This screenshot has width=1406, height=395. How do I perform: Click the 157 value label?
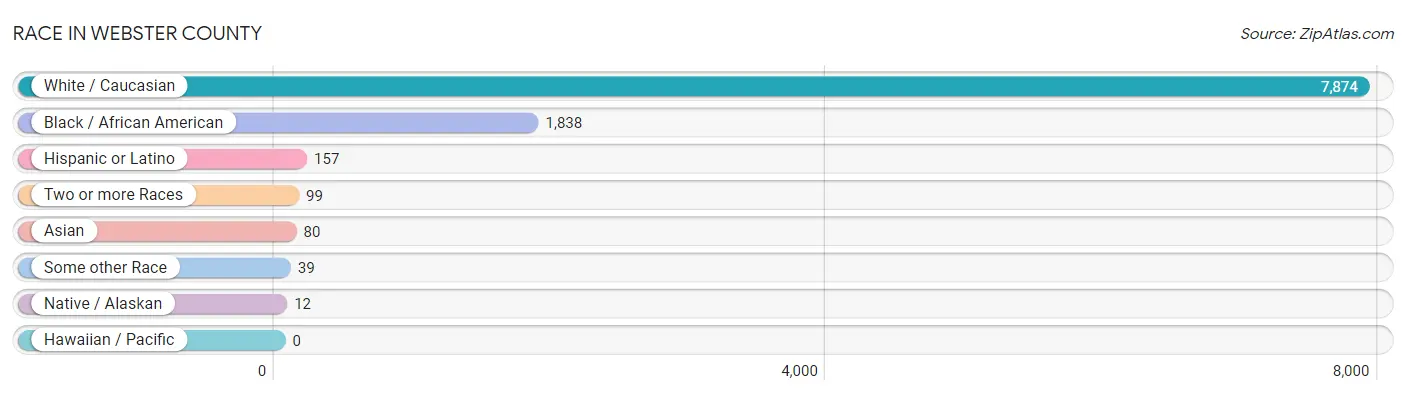(x=327, y=159)
